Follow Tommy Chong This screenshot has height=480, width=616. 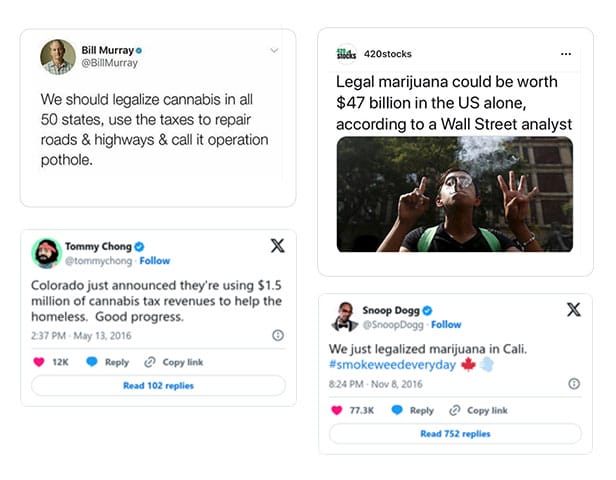[x=155, y=261]
